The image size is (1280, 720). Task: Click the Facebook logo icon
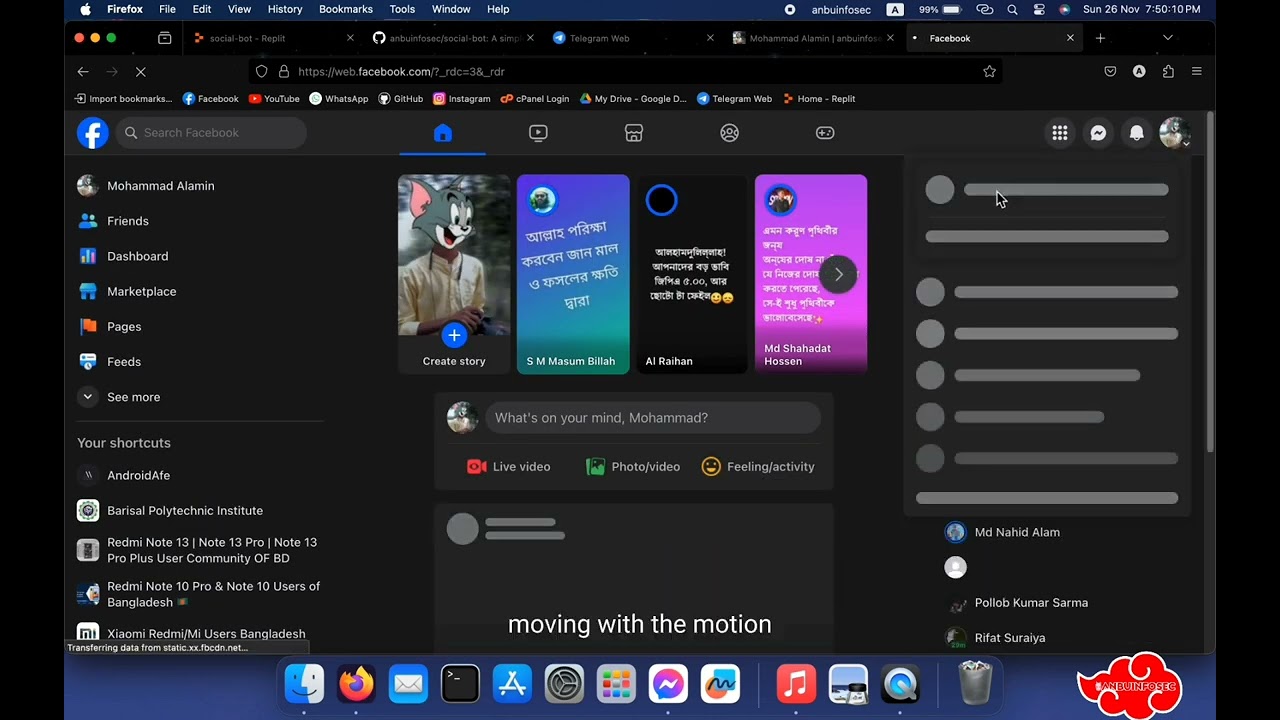click(x=93, y=133)
